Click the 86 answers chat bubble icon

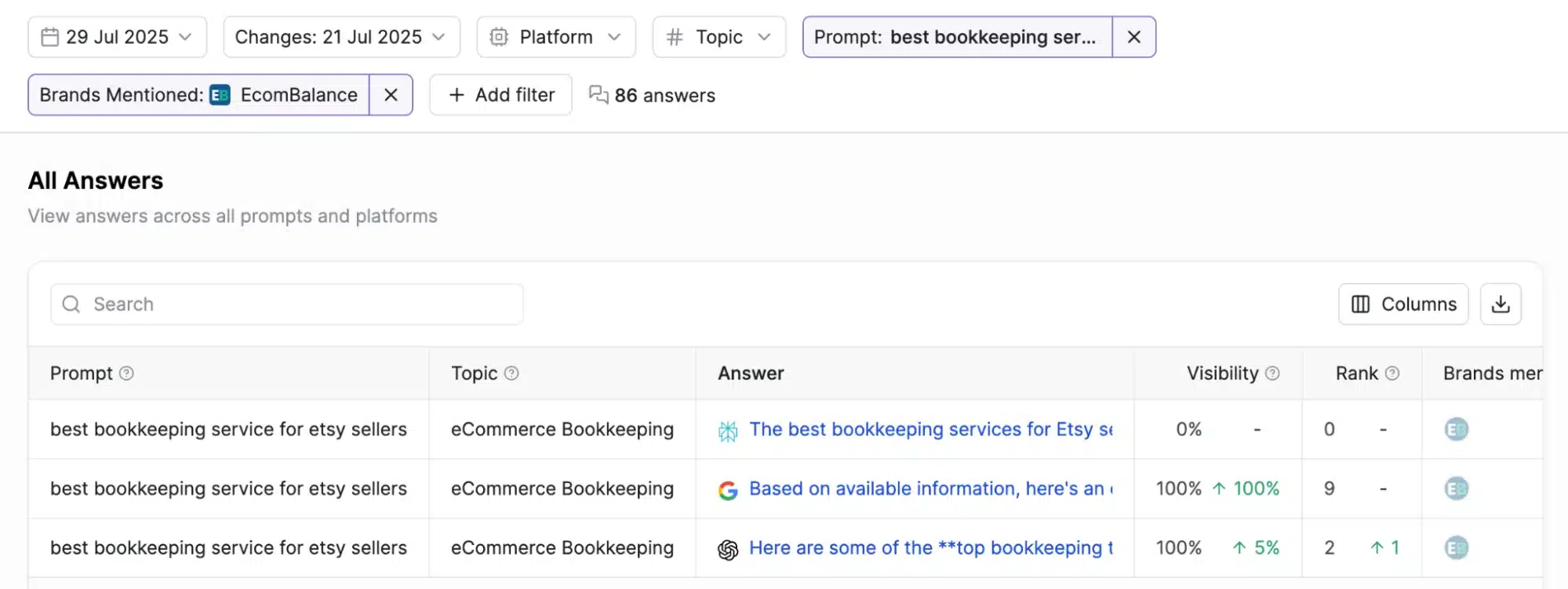[598, 95]
